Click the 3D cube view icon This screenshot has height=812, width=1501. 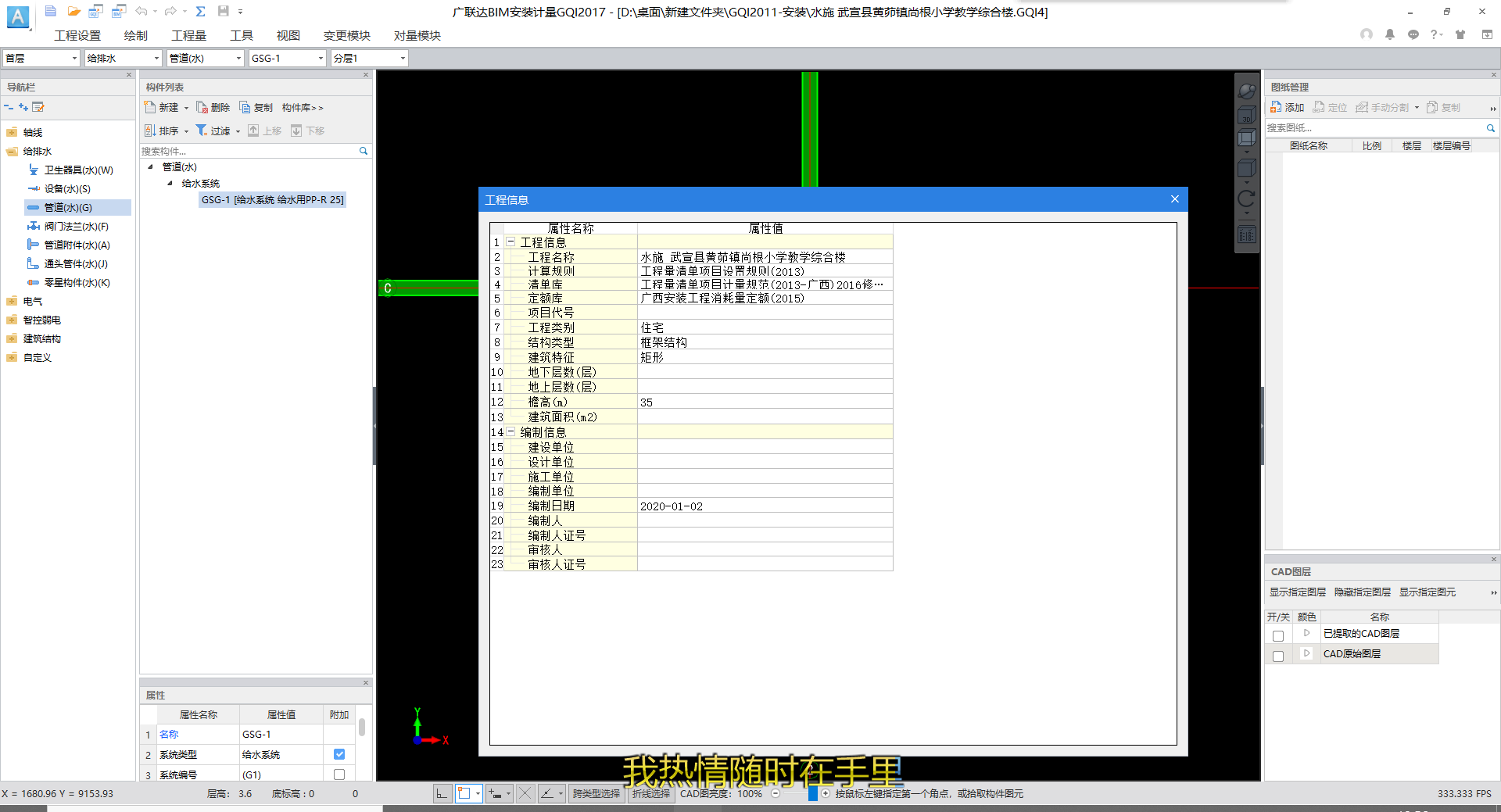click(x=1247, y=117)
